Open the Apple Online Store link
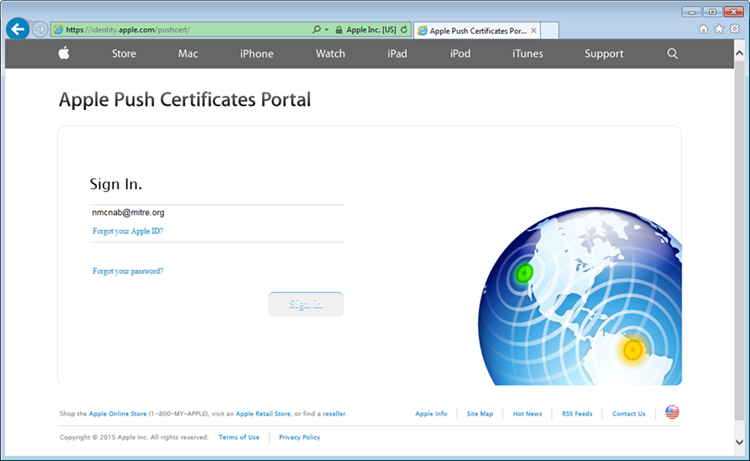This screenshot has height=461, width=750. (118, 414)
